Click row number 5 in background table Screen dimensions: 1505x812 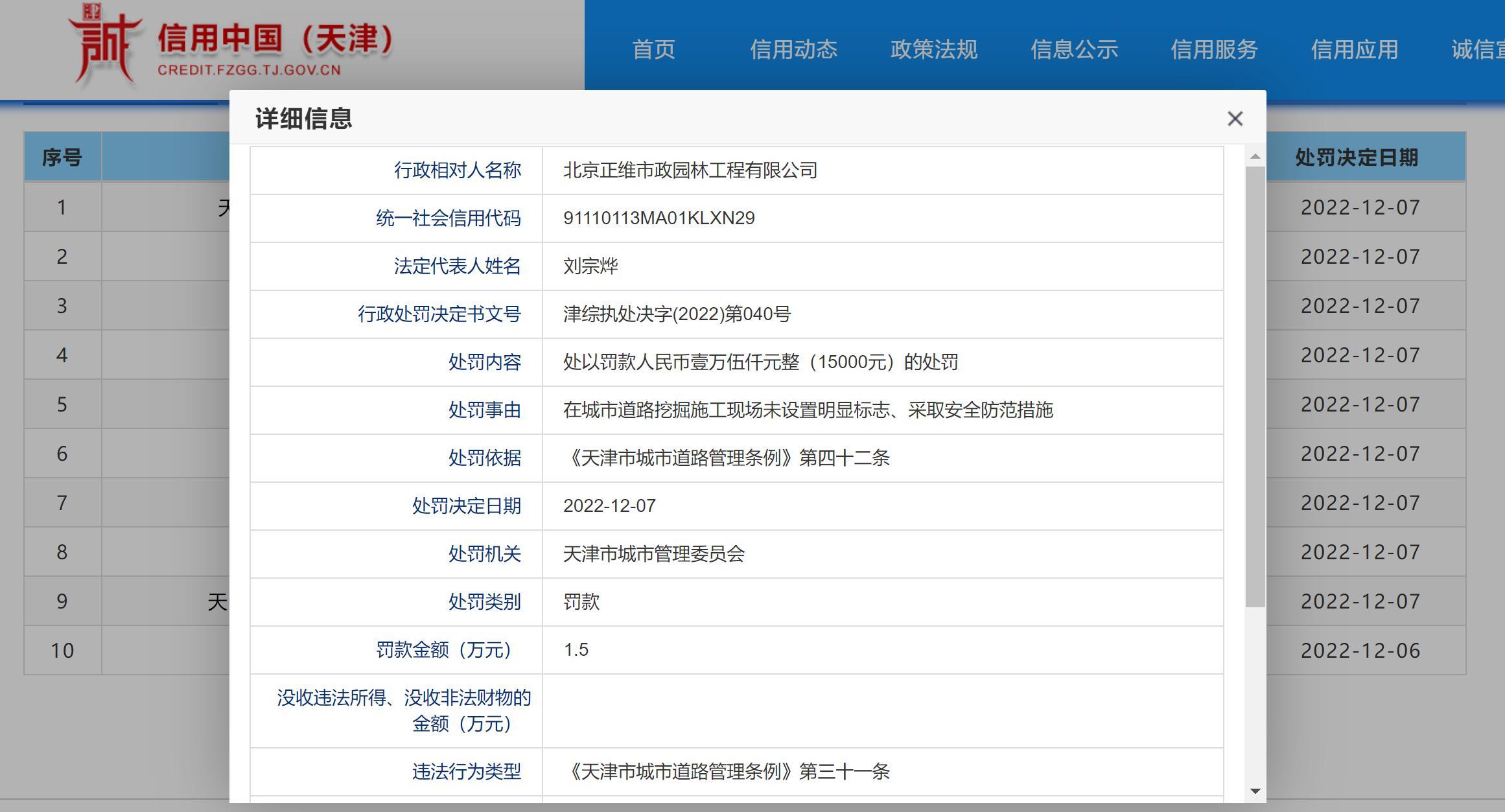pos(62,404)
